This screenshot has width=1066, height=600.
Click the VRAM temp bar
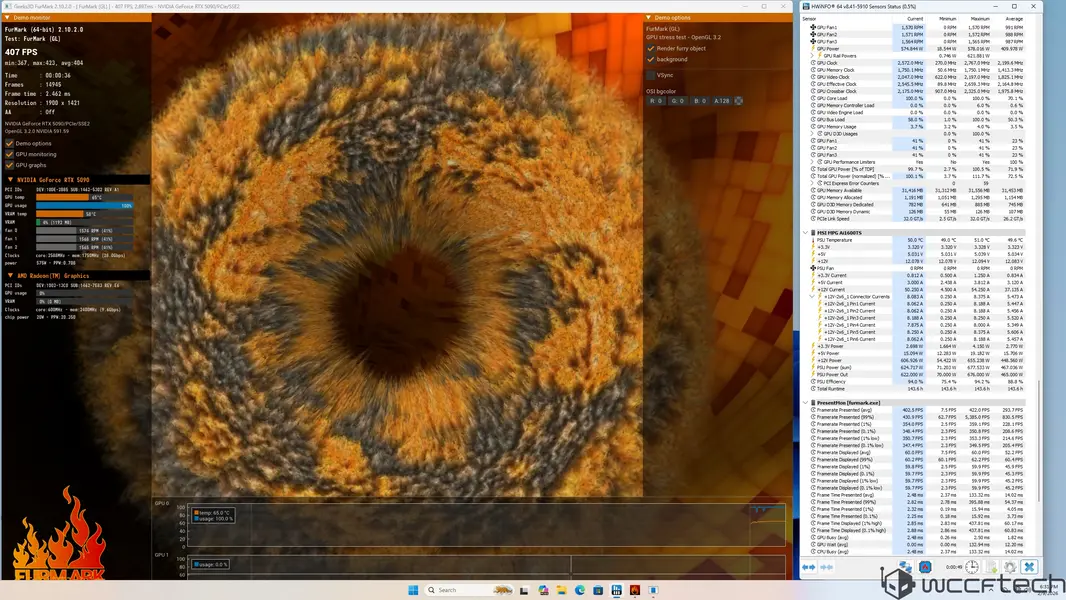pyautogui.click(x=84, y=214)
